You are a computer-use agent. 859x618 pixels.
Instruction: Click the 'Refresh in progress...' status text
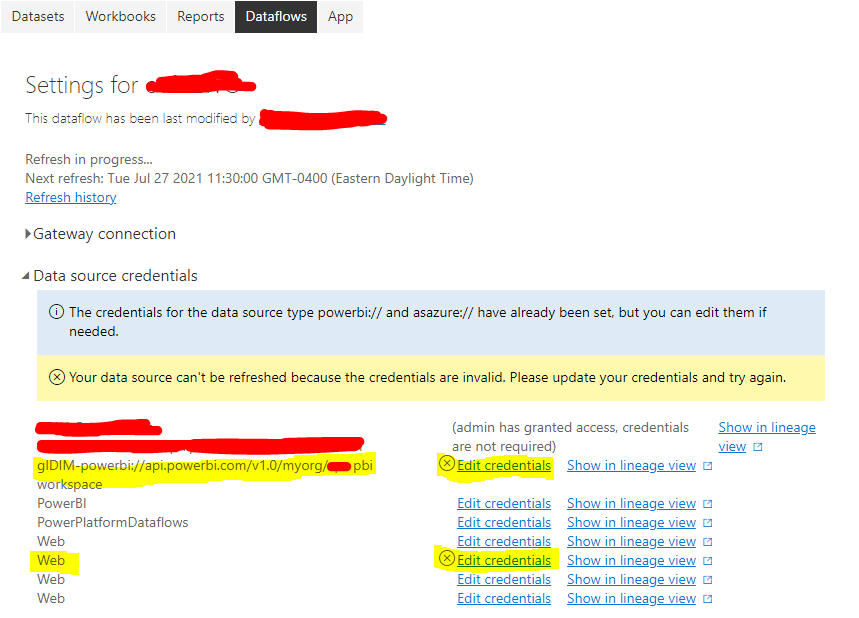[x=89, y=159]
